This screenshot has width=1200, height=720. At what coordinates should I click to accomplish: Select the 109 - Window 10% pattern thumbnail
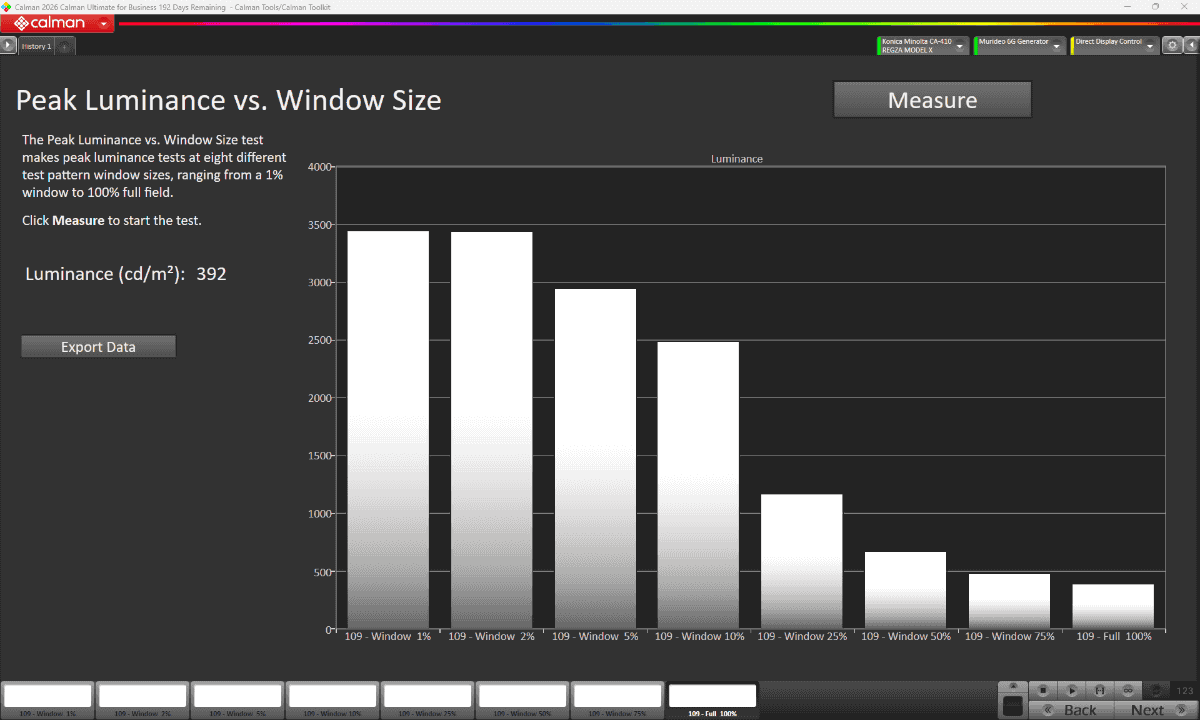pos(332,700)
